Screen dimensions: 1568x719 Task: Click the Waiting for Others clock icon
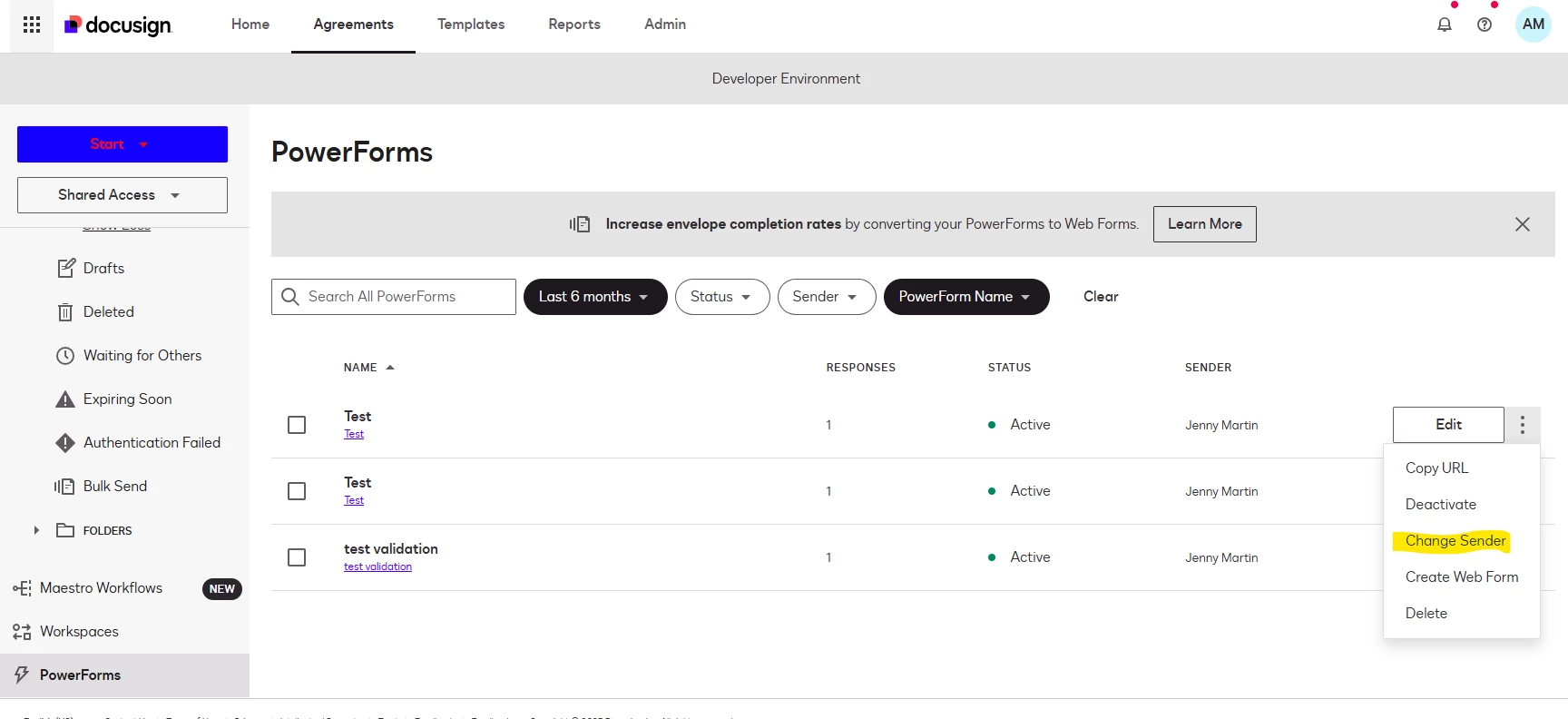tap(65, 356)
